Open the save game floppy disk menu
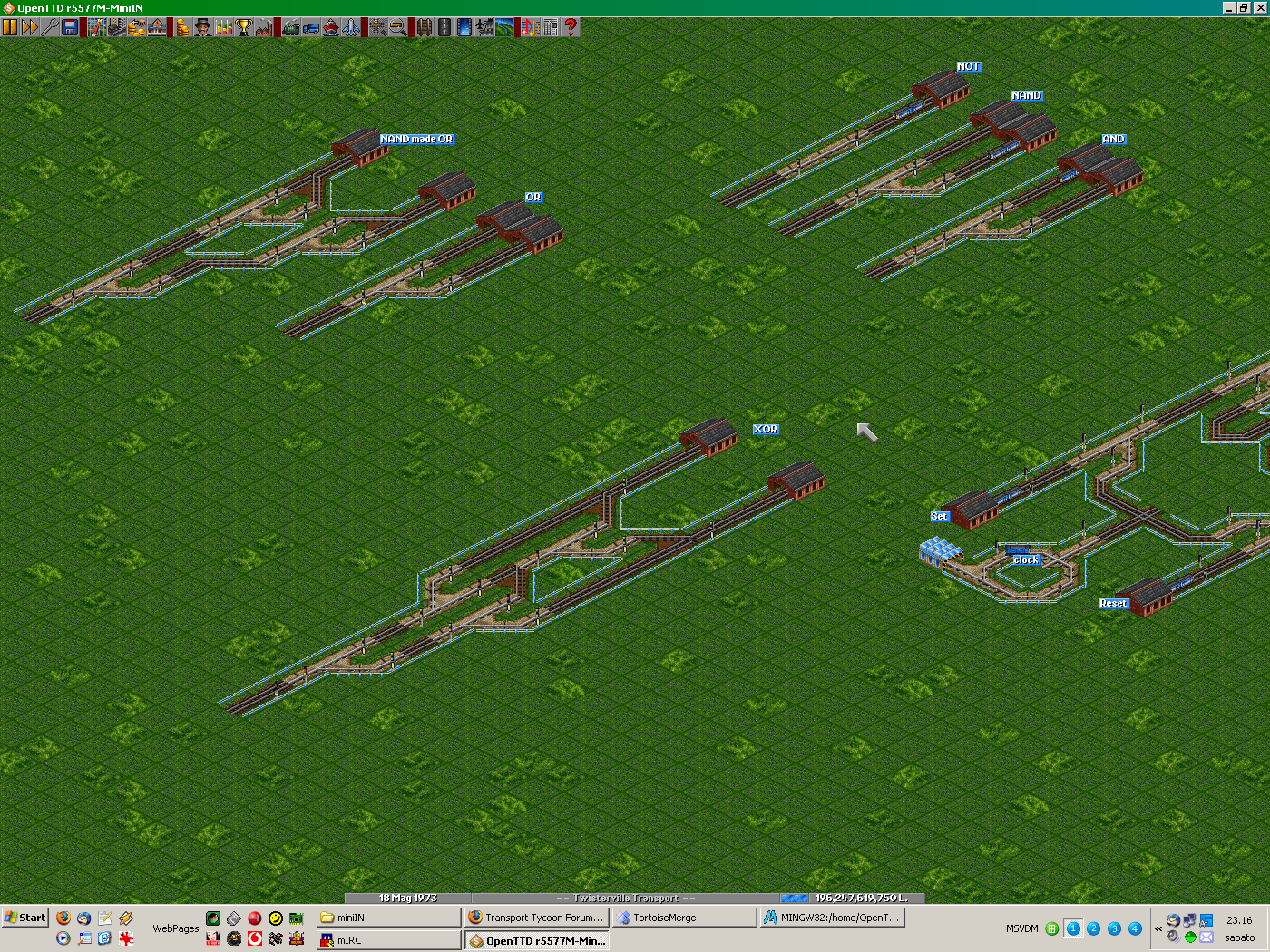The width and height of the screenshot is (1270, 952). pyautogui.click(x=70, y=27)
